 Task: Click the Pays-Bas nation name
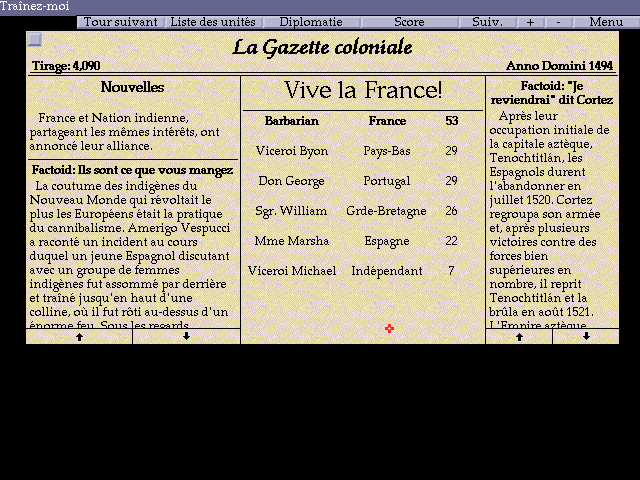tap(387, 151)
